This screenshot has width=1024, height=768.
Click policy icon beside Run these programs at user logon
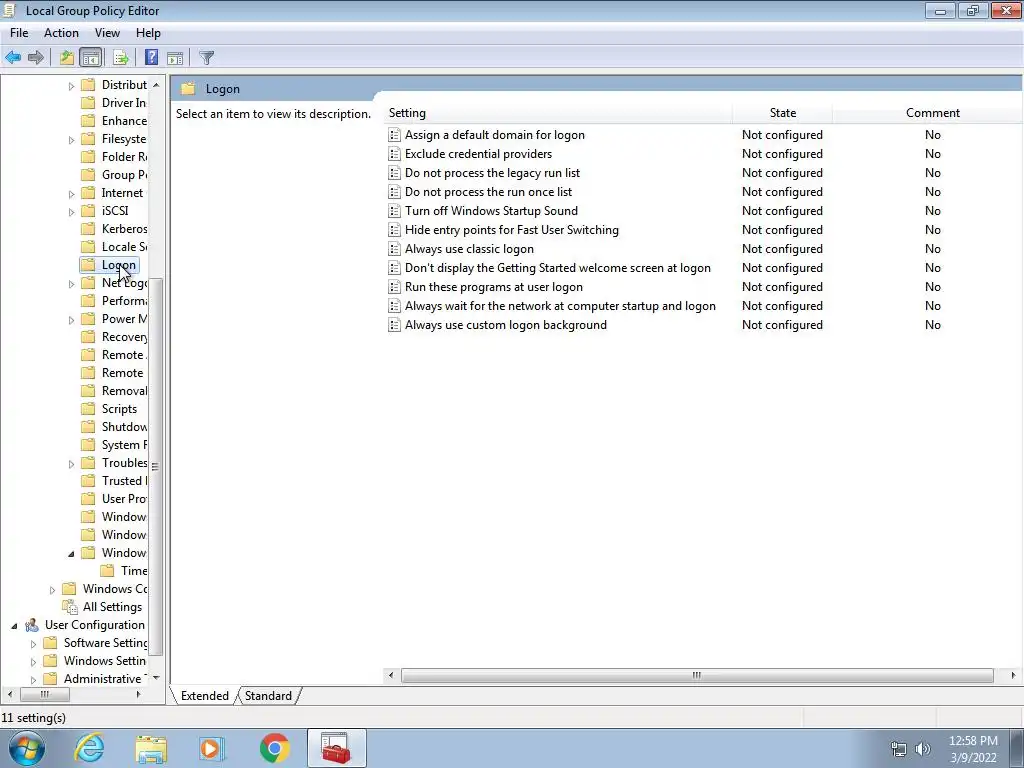pos(394,287)
